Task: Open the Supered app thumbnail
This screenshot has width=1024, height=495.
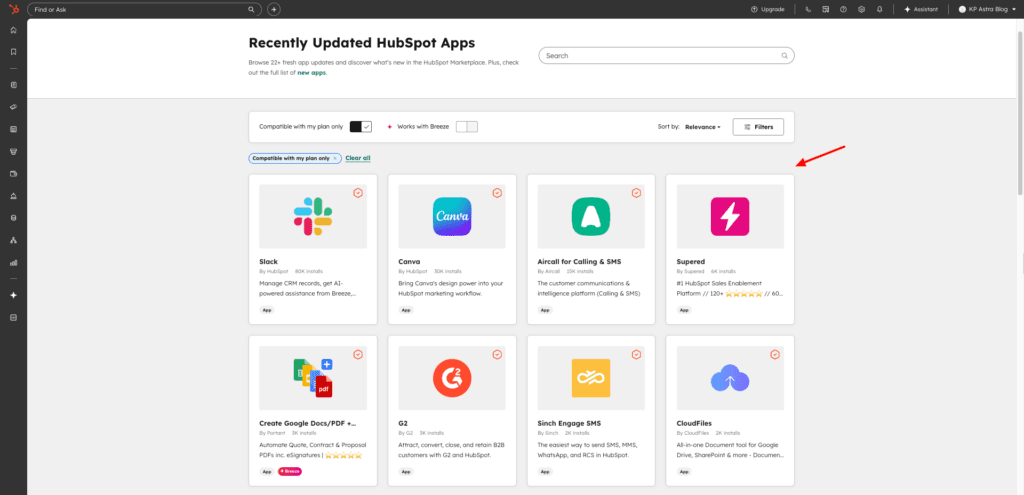Action: coord(730,216)
